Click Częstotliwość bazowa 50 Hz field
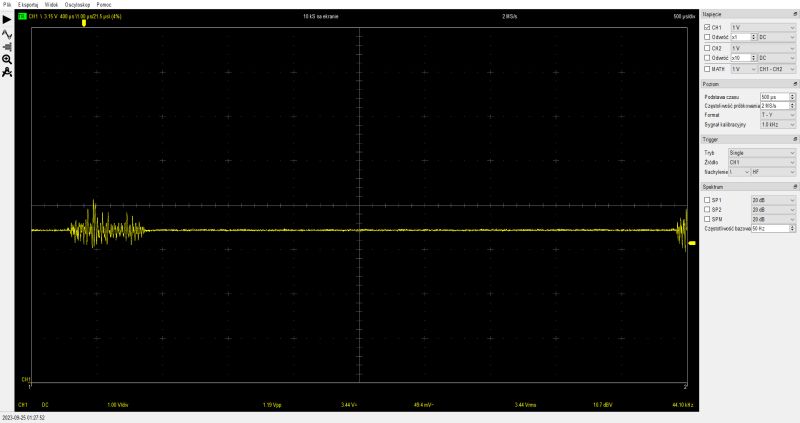The width and height of the screenshot is (800, 423). click(x=770, y=229)
